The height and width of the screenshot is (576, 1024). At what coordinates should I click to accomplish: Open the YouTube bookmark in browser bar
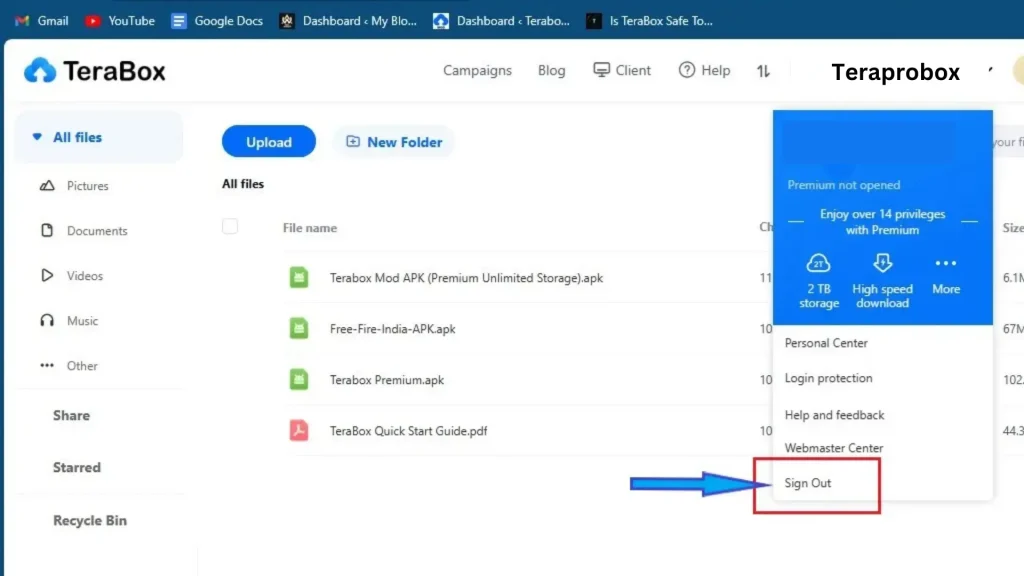[120, 20]
